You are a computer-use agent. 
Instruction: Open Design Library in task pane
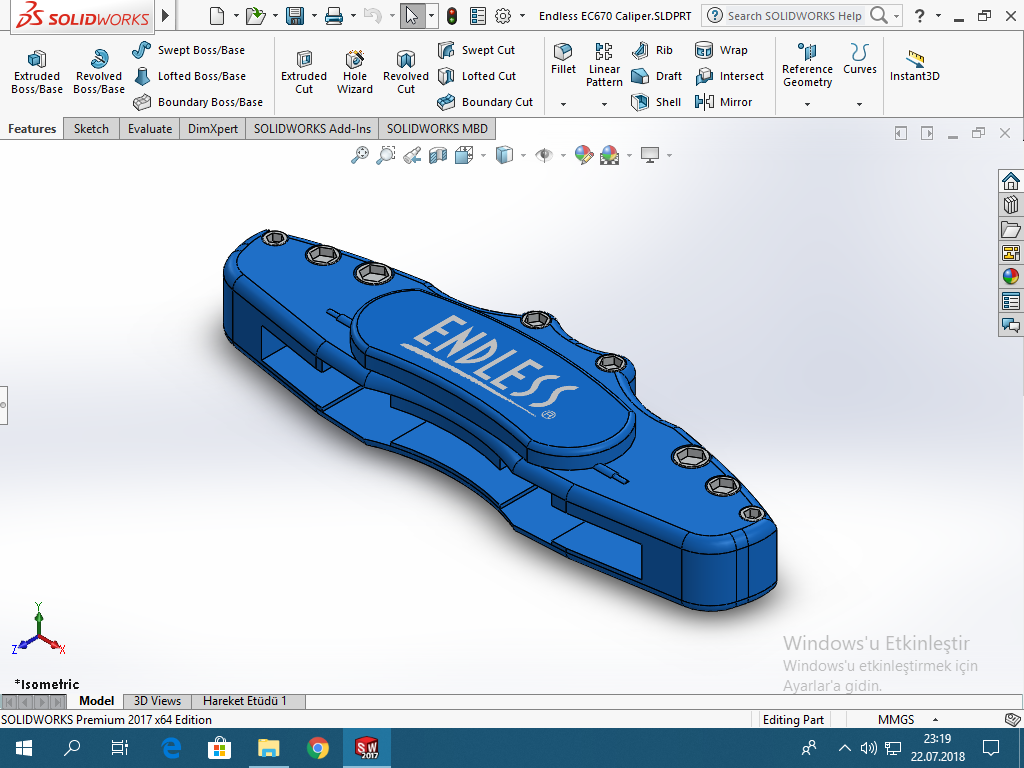point(1011,205)
